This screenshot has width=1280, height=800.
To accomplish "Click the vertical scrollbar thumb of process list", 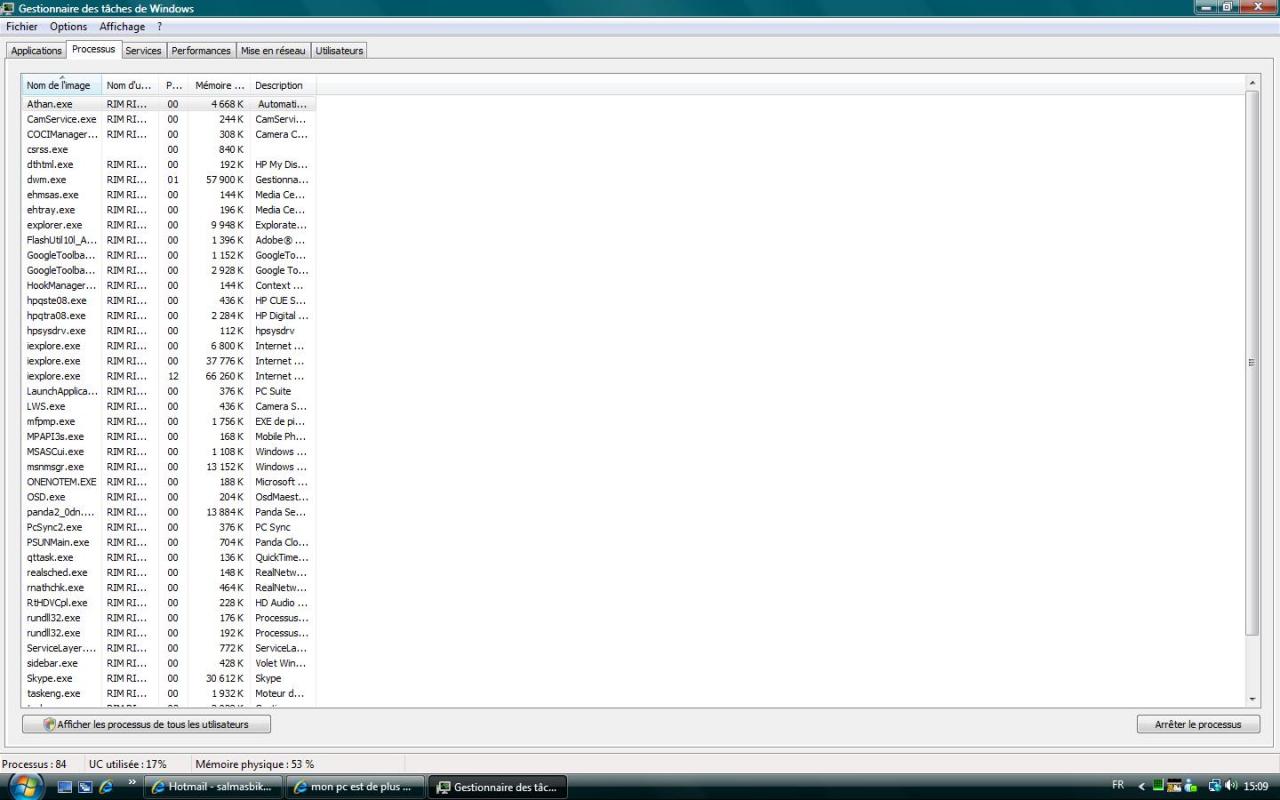I will 1252,362.
